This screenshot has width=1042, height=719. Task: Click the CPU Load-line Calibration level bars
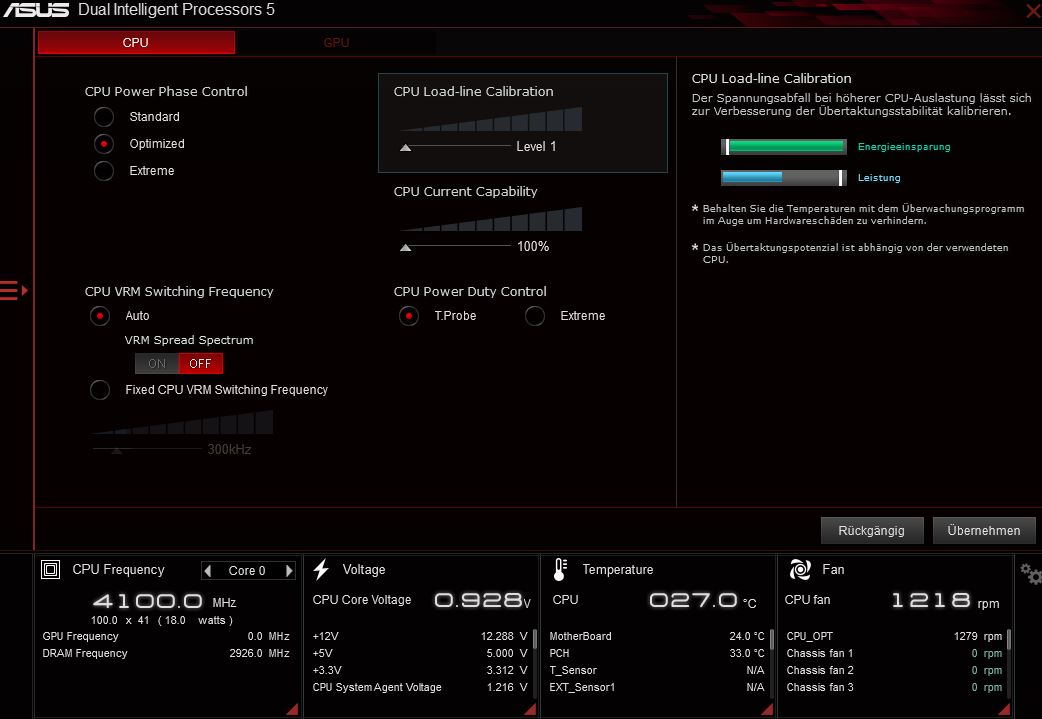click(492, 119)
